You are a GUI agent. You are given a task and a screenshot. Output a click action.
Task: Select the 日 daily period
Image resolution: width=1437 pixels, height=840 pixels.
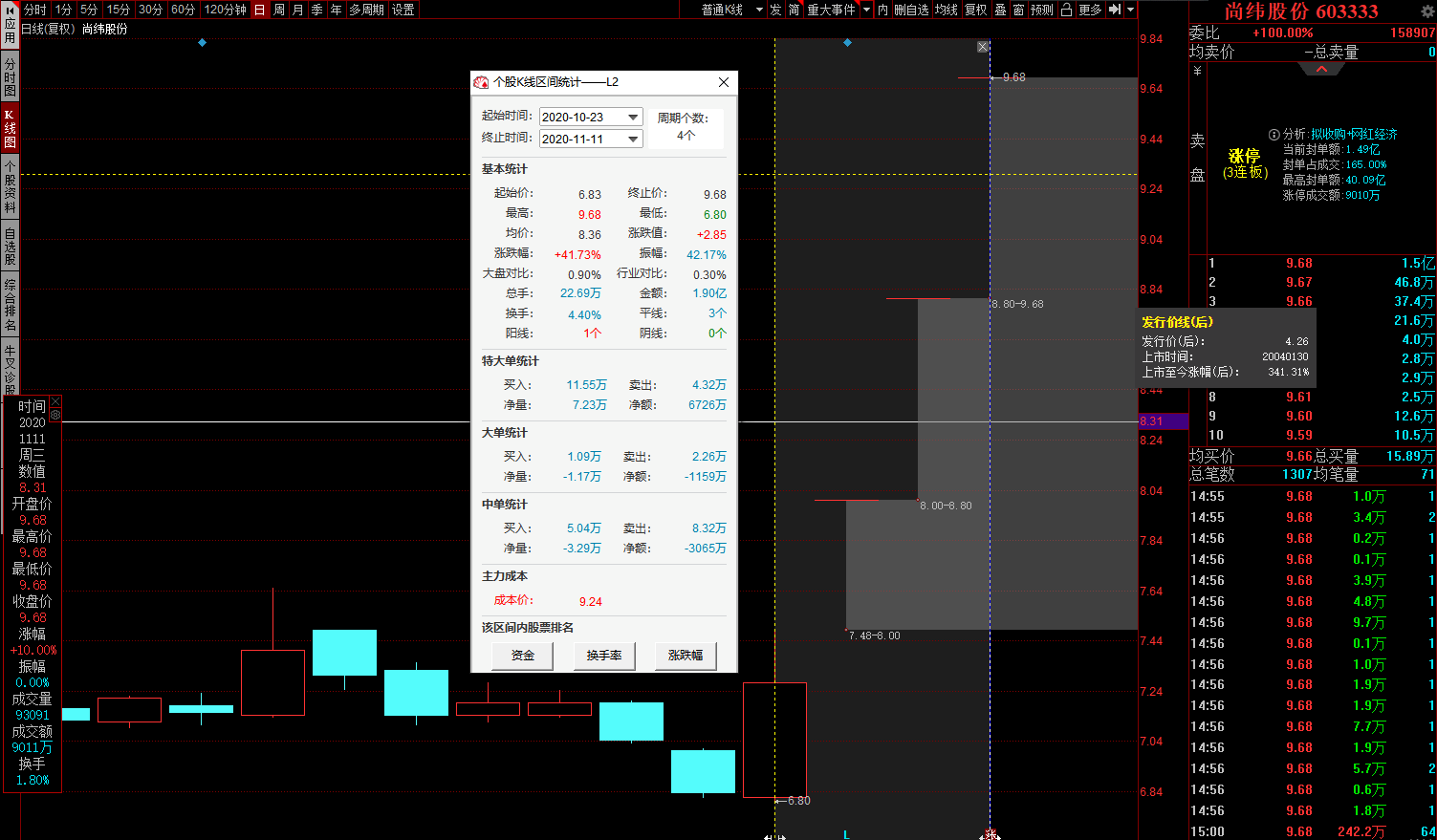pyautogui.click(x=259, y=10)
